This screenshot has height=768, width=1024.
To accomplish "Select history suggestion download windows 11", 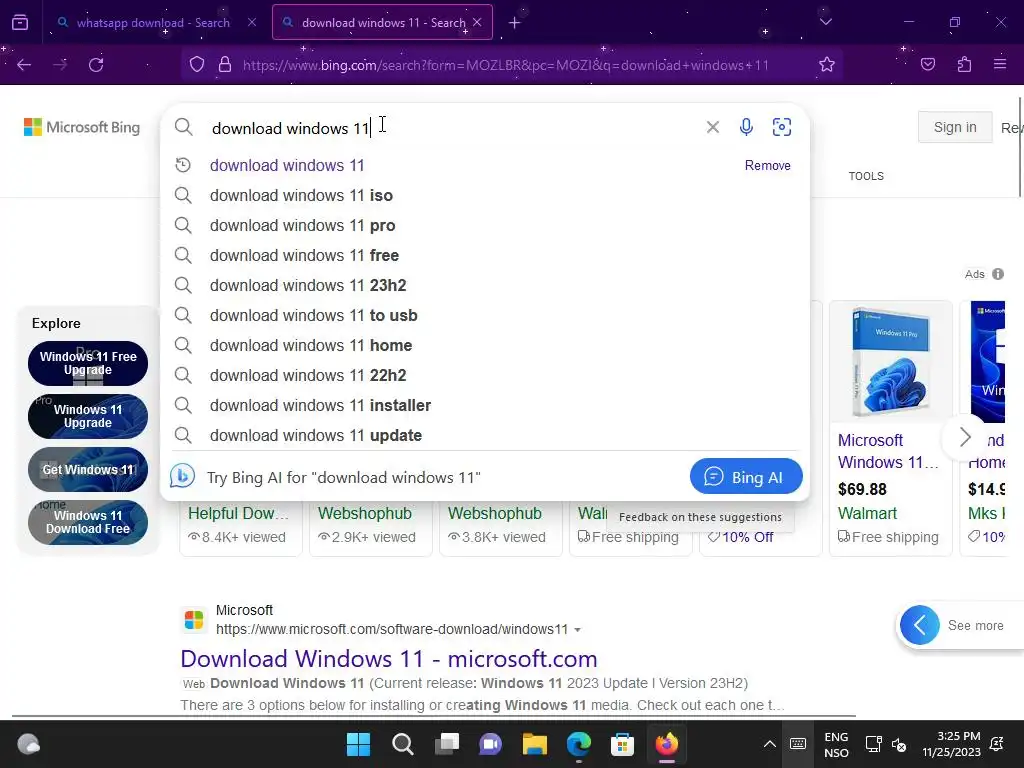I will coord(287,165).
